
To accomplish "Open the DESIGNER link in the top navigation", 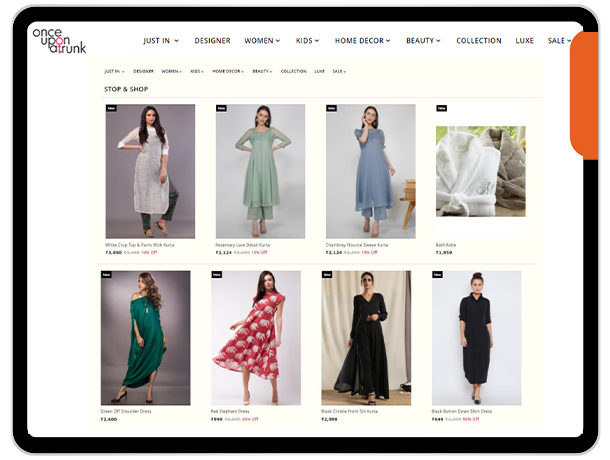I will tap(212, 41).
